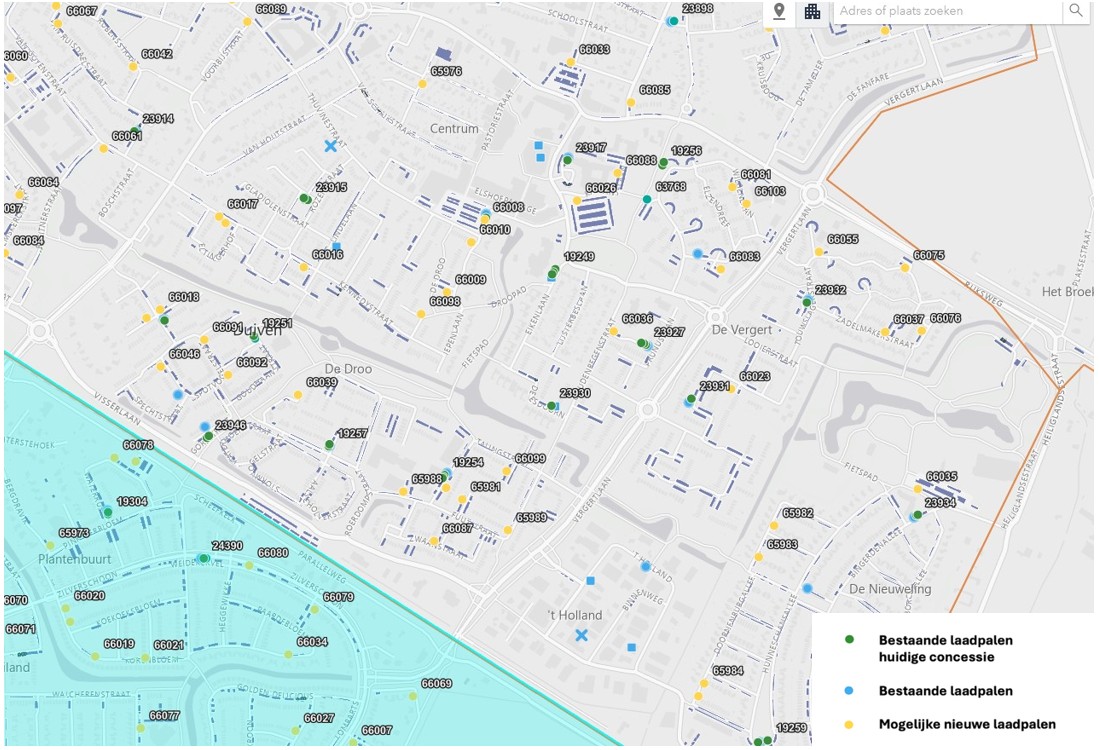Select yellow marker 66039 in De Droo
Screen dimensions: 1099x750
tap(298, 396)
